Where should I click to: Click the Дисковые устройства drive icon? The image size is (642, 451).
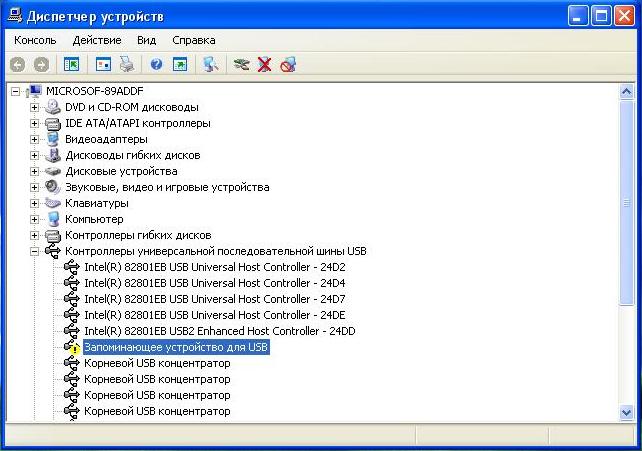coord(53,171)
